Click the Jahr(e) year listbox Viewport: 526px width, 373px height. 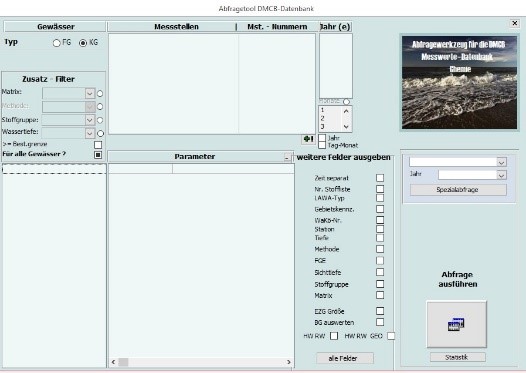click(x=335, y=66)
